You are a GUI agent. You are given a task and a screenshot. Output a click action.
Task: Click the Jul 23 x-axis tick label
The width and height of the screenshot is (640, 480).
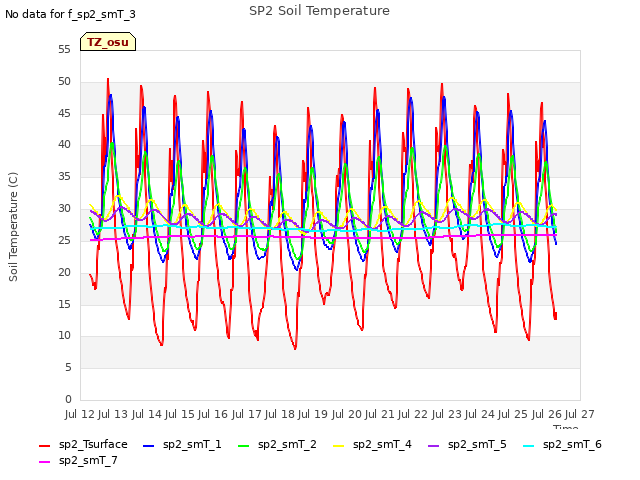(446, 414)
